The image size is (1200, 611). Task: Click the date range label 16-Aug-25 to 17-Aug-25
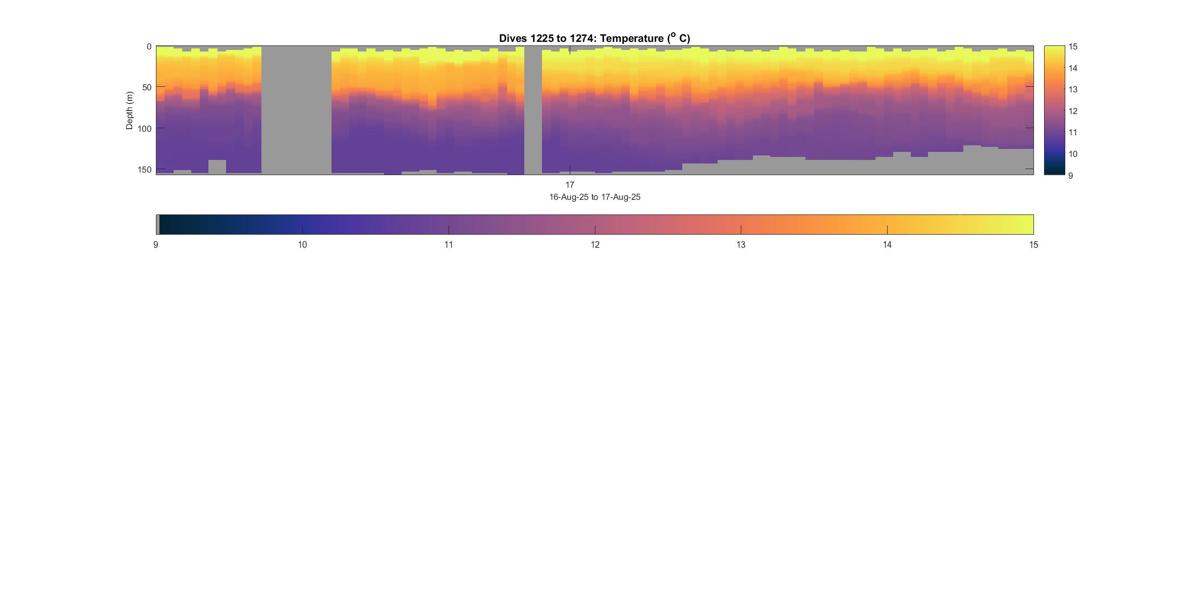595,197
